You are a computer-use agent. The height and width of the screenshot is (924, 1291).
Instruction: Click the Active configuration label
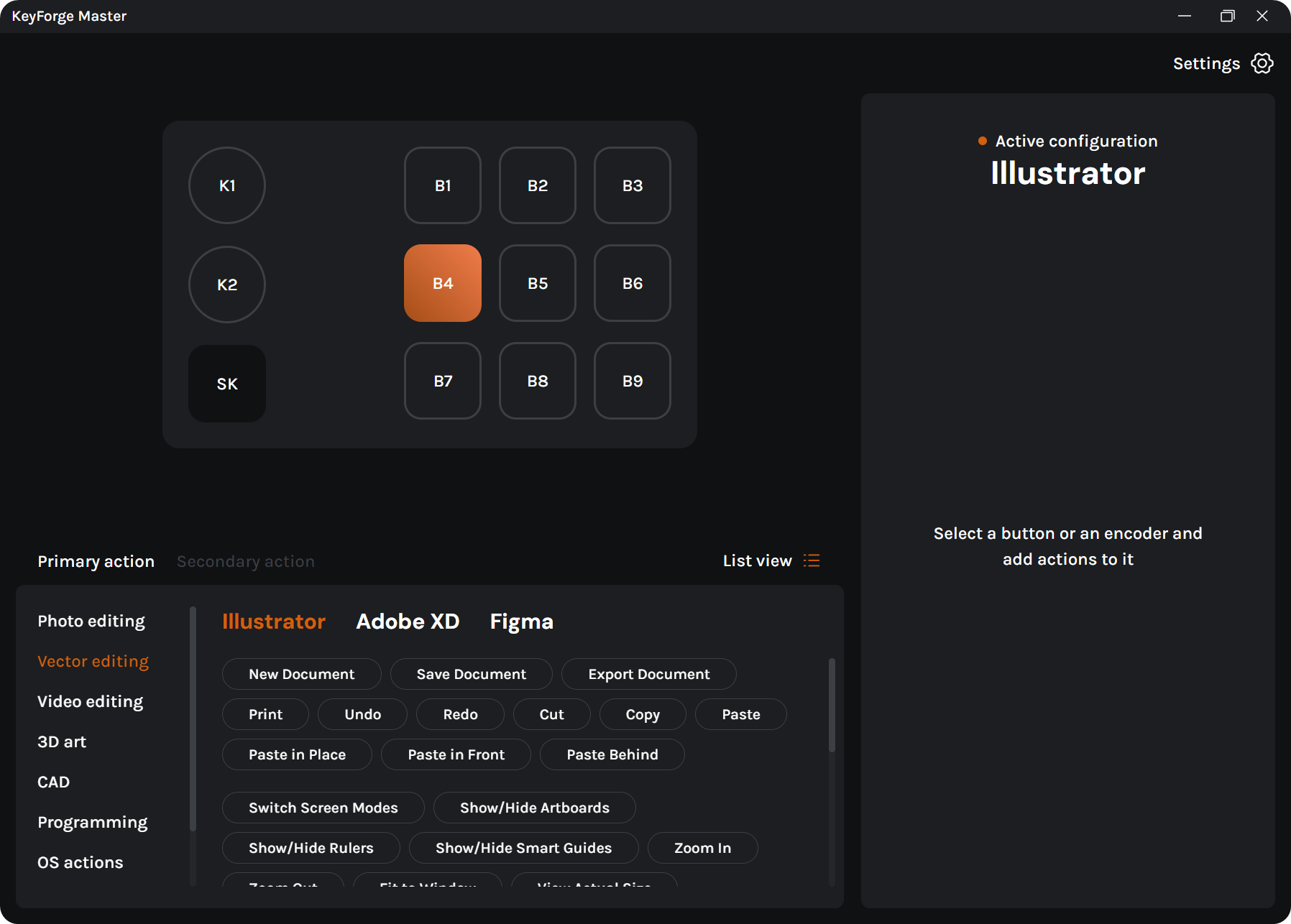click(1076, 141)
